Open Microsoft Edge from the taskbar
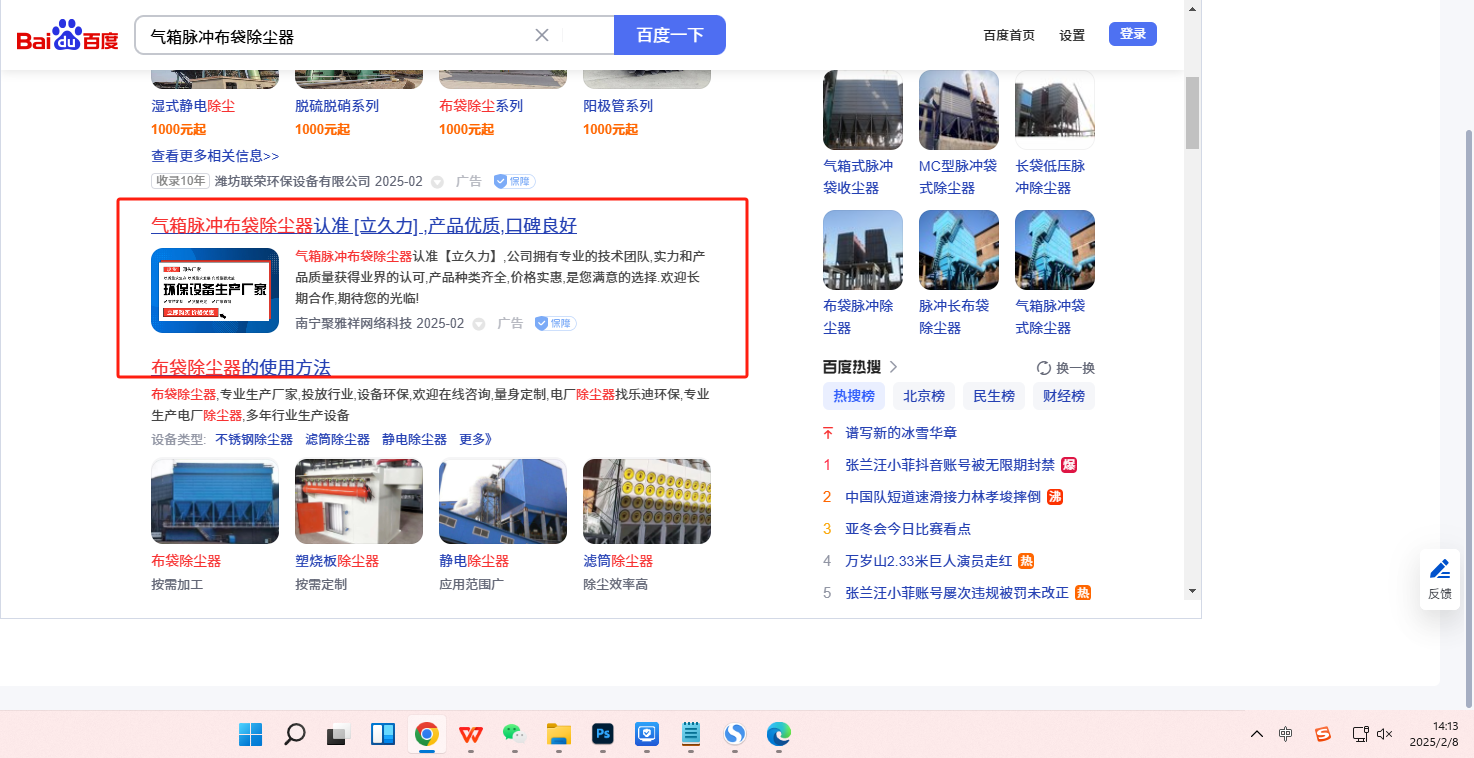 (779, 735)
